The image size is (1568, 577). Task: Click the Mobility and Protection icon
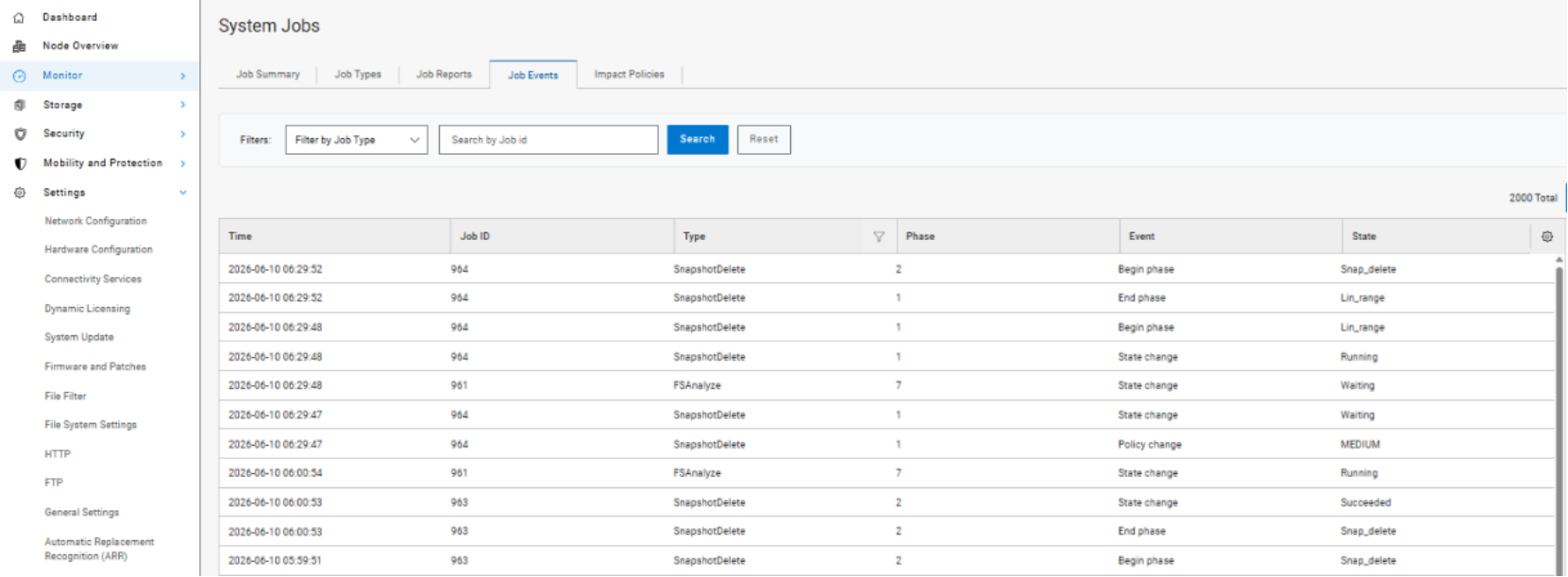(19, 163)
